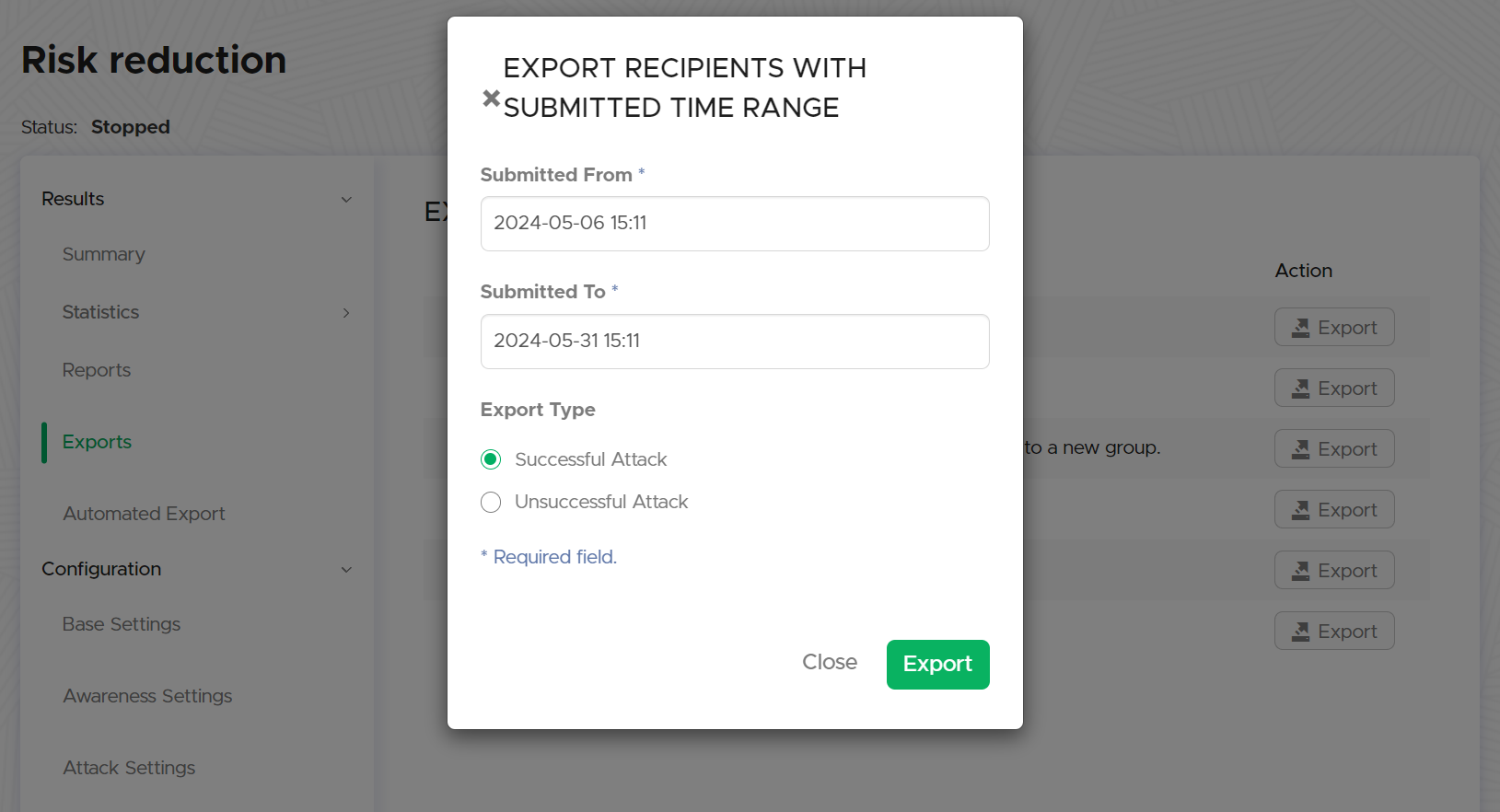Open Reports in the sidebar

click(x=97, y=370)
